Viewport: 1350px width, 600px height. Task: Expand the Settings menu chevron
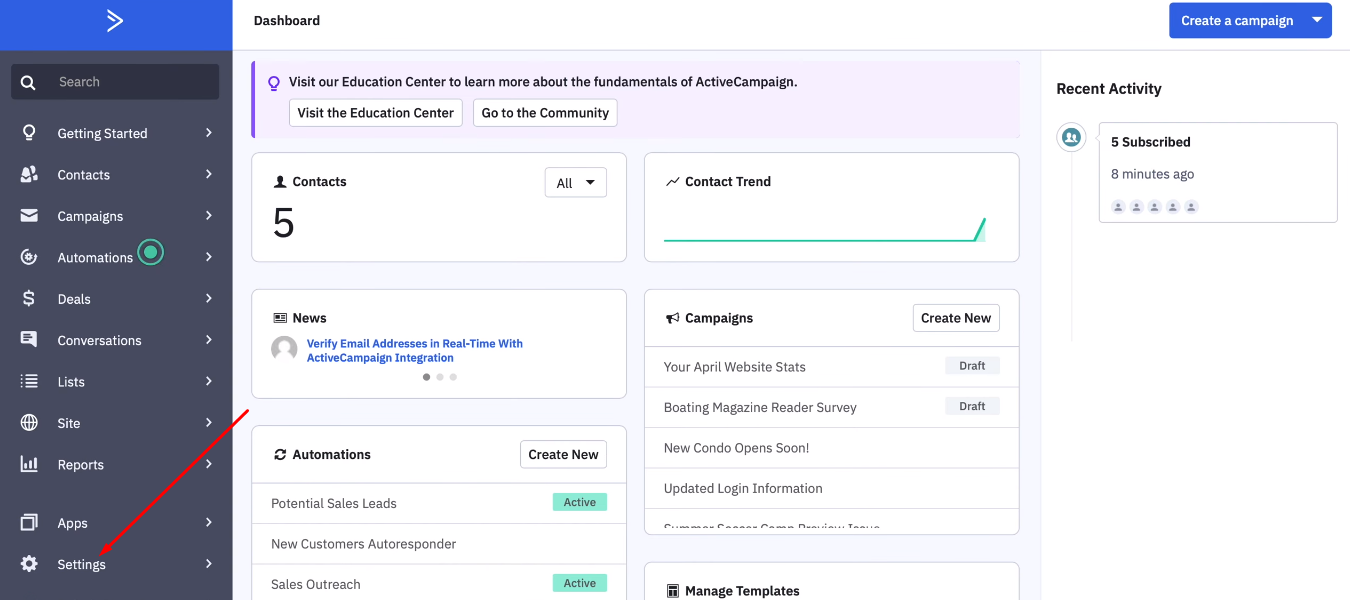(209, 564)
